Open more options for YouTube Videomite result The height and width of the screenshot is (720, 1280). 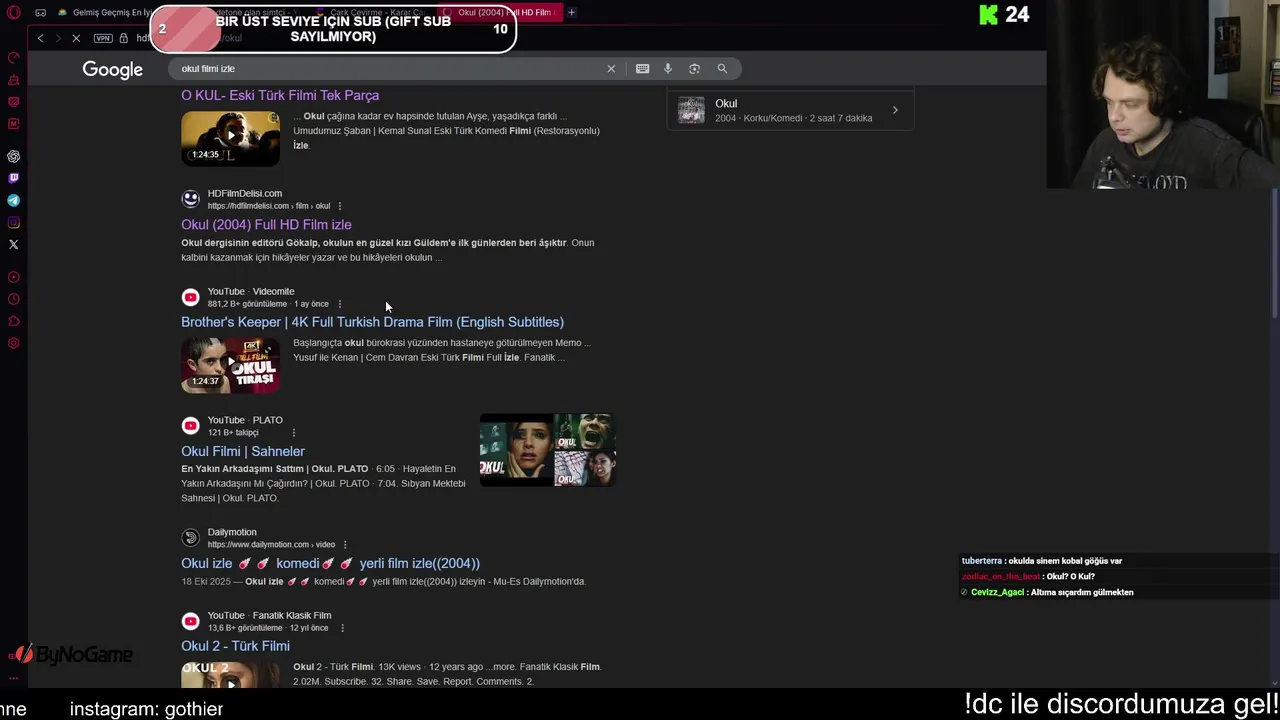click(340, 304)
